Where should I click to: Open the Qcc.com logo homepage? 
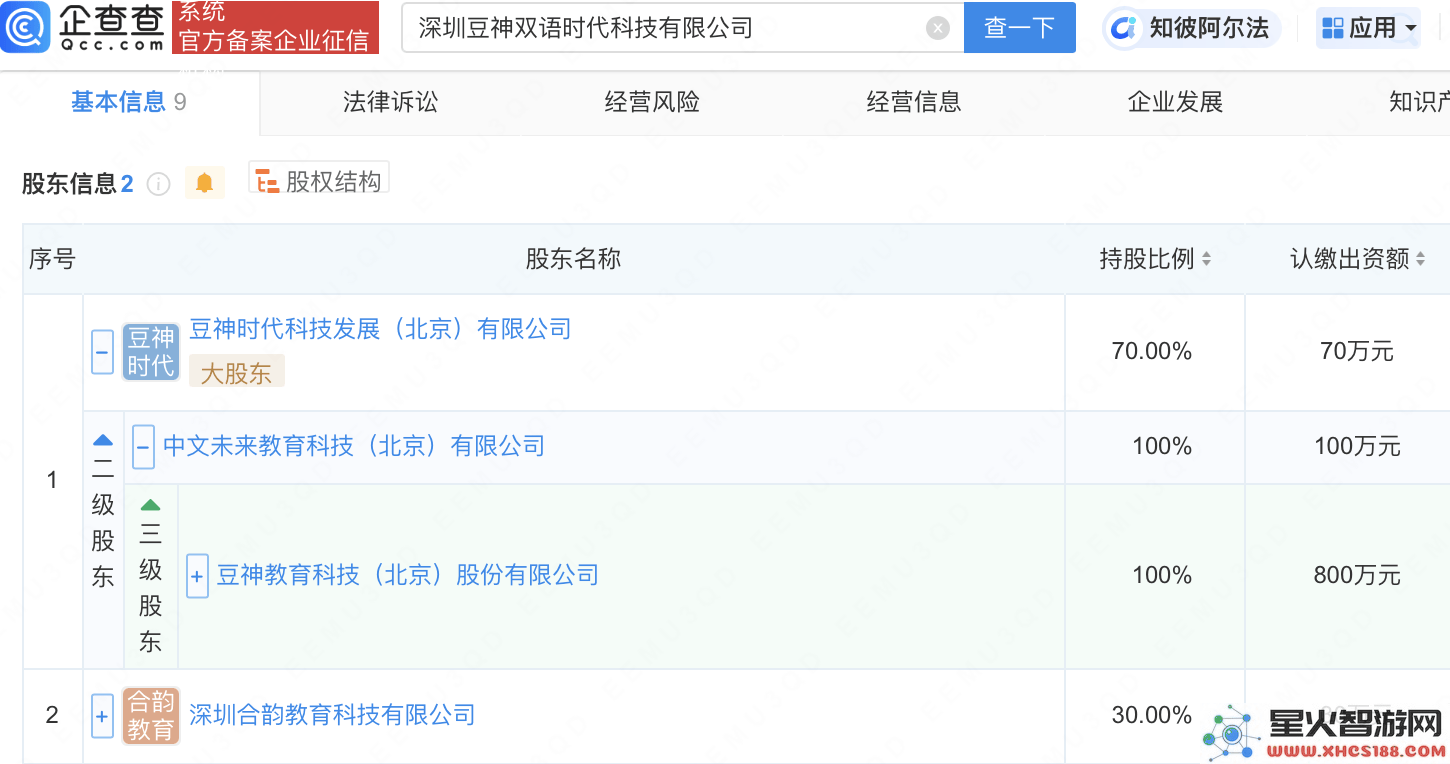tap(84, 27)
